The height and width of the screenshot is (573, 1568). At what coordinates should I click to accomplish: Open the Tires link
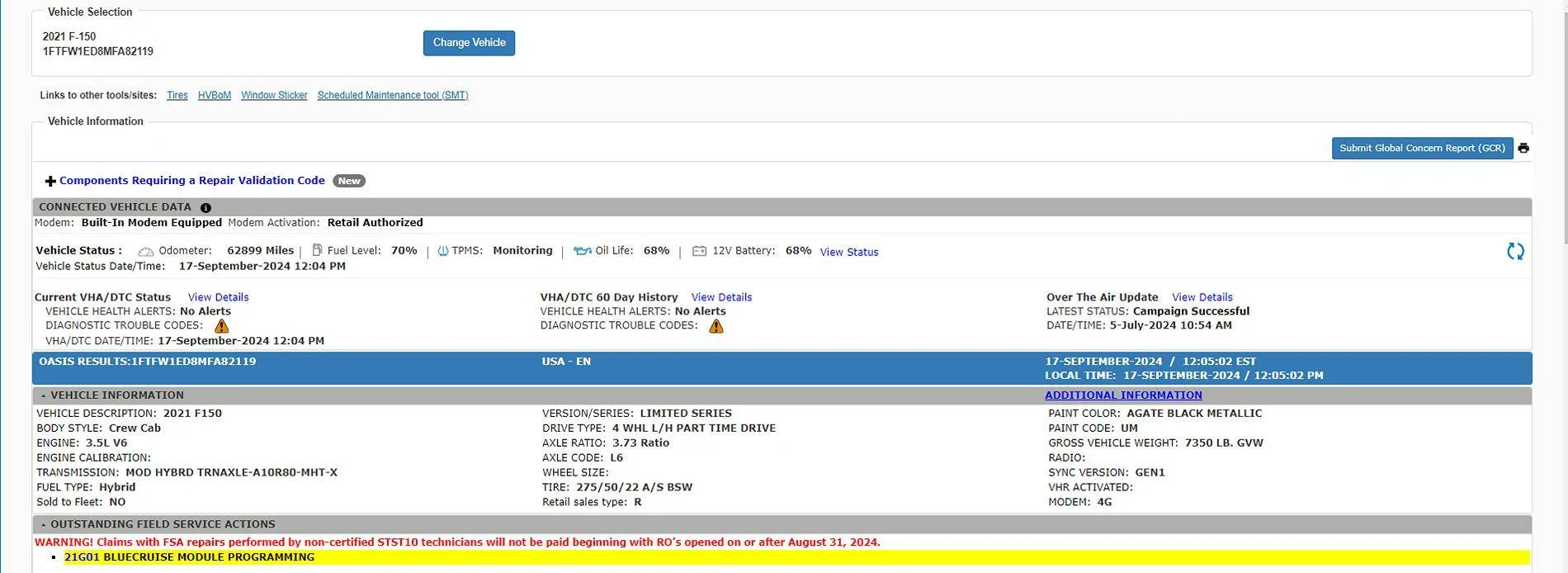(177, 96)
